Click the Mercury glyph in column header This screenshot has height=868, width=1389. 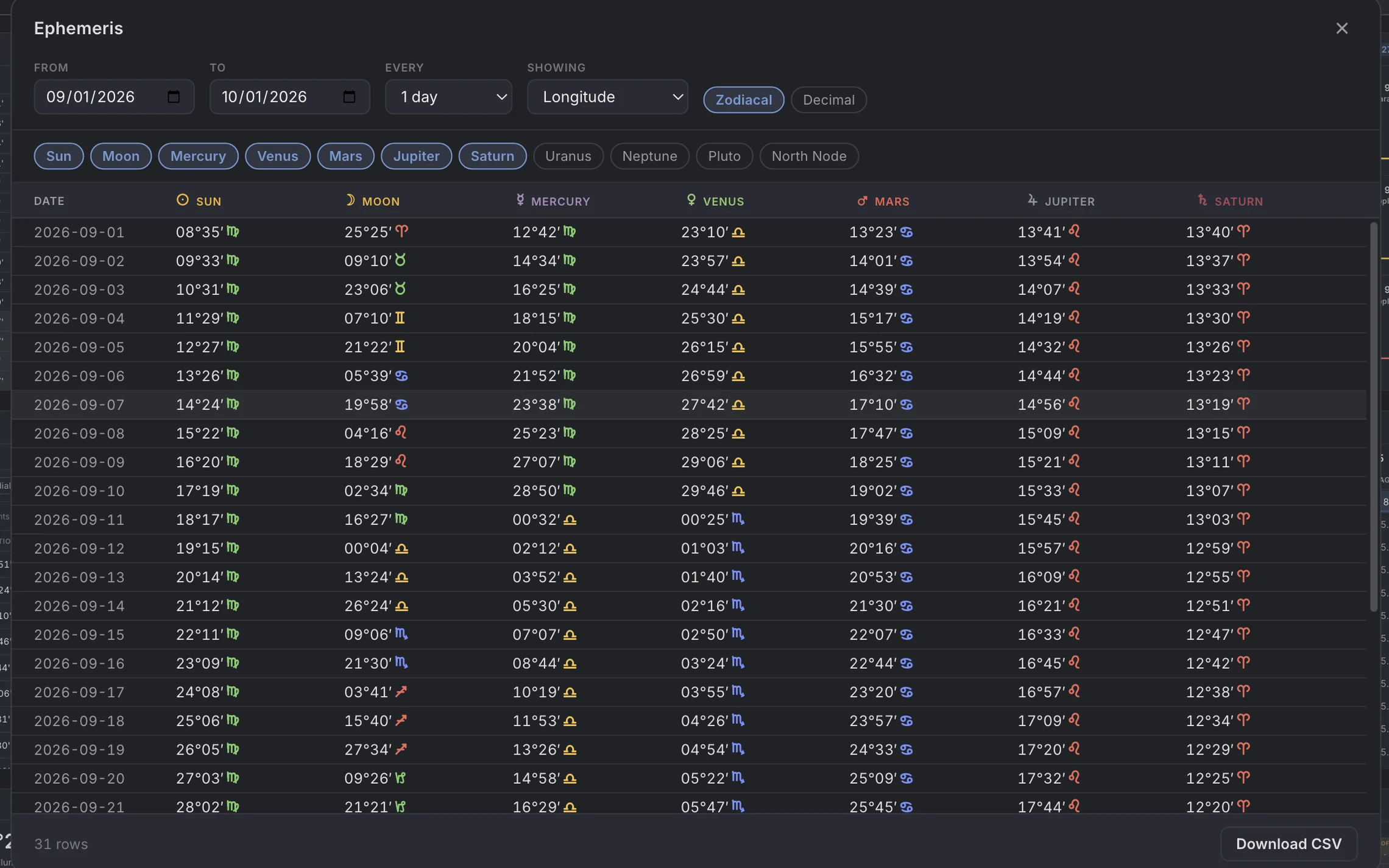pyautogui.click(x=520, y=200)
